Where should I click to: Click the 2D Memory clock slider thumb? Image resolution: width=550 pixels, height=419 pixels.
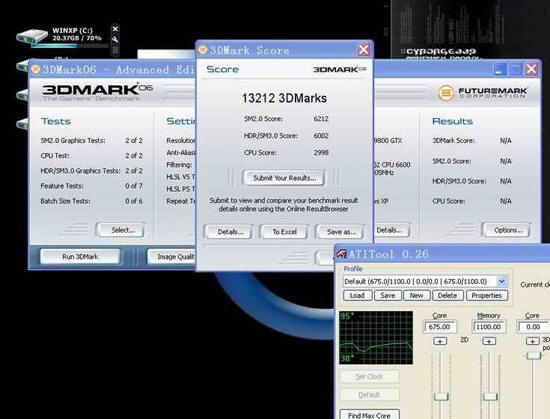click(x=490, y=397)
